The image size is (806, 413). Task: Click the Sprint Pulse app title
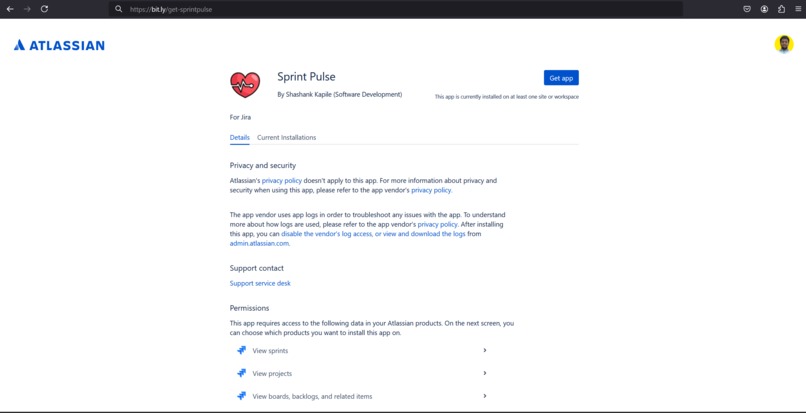[x=306, y=77]
